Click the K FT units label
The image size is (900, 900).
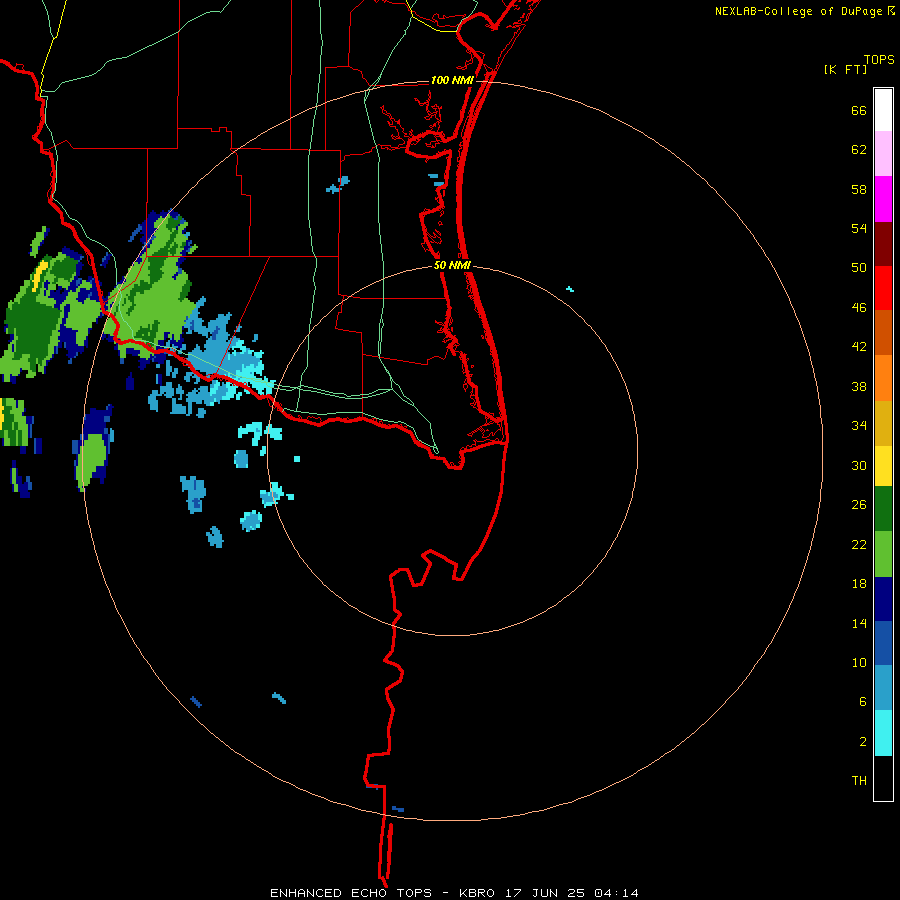(845, 70)
